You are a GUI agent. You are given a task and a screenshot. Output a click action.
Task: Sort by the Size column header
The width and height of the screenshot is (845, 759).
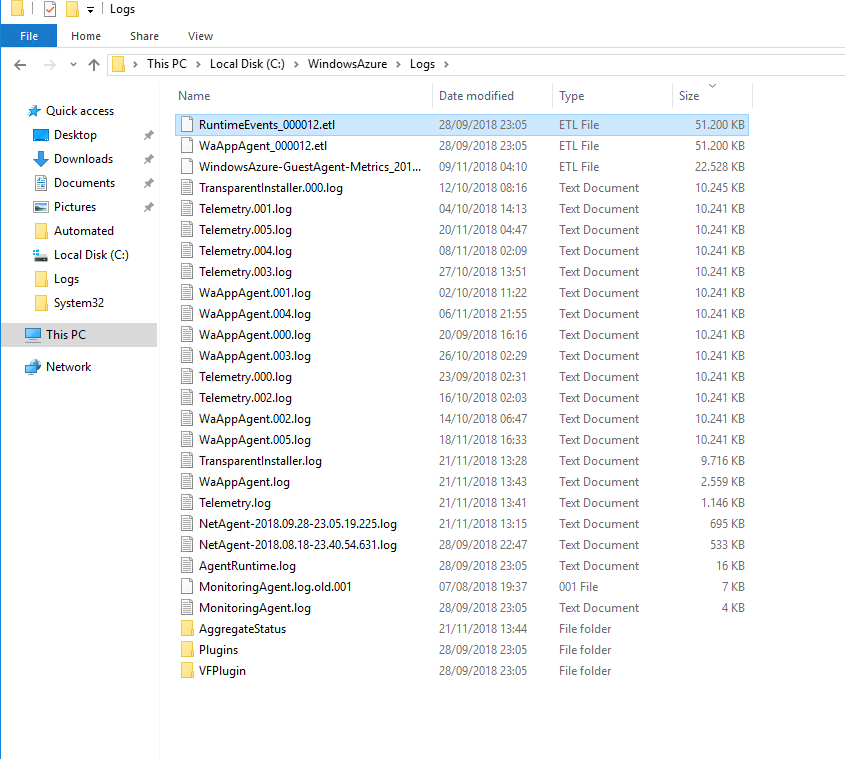click(x=689, y=96)
